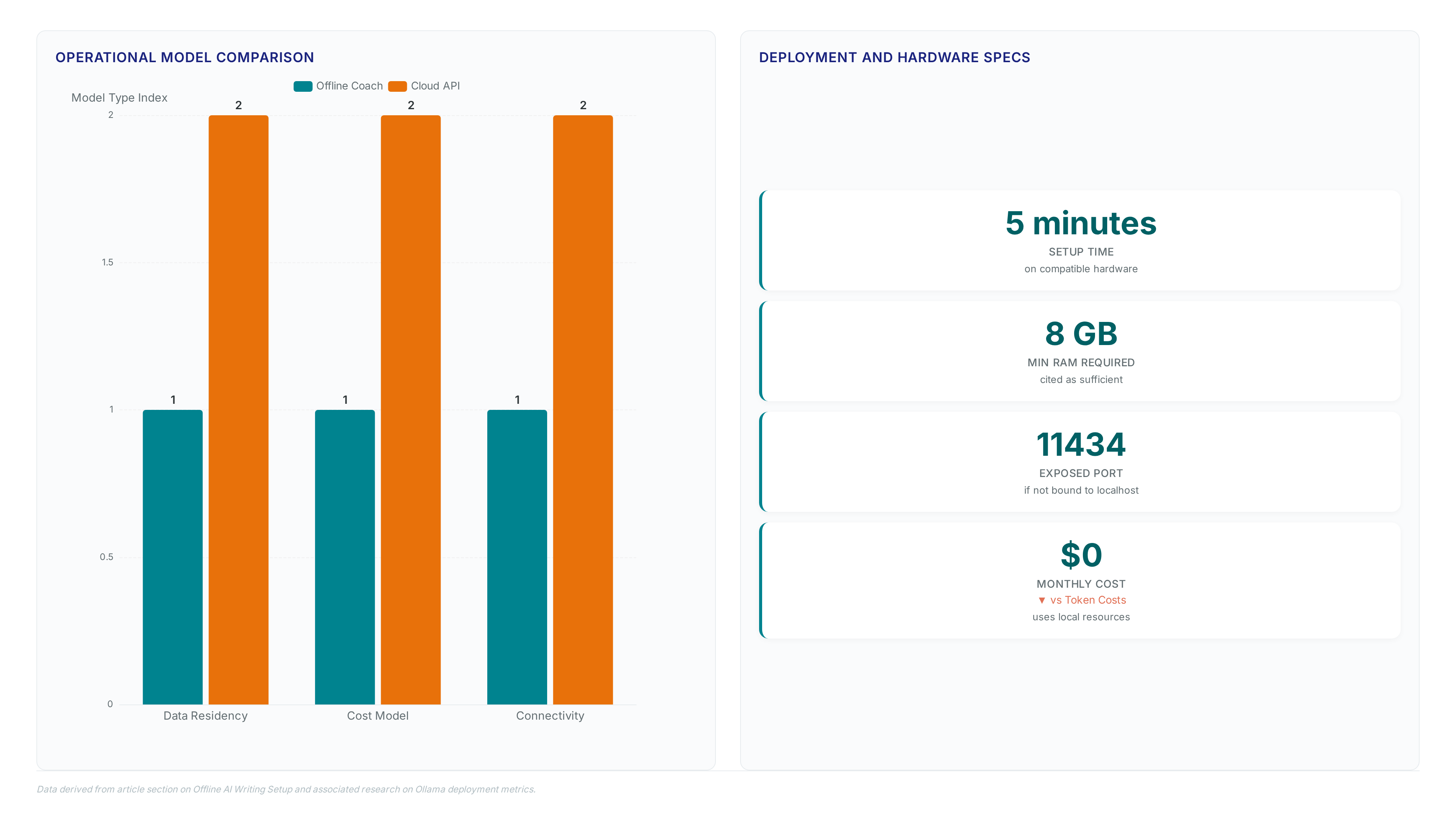Click the data source footnote text
The width and height of the screenshot is (1456, 819).
pos(286,789)
